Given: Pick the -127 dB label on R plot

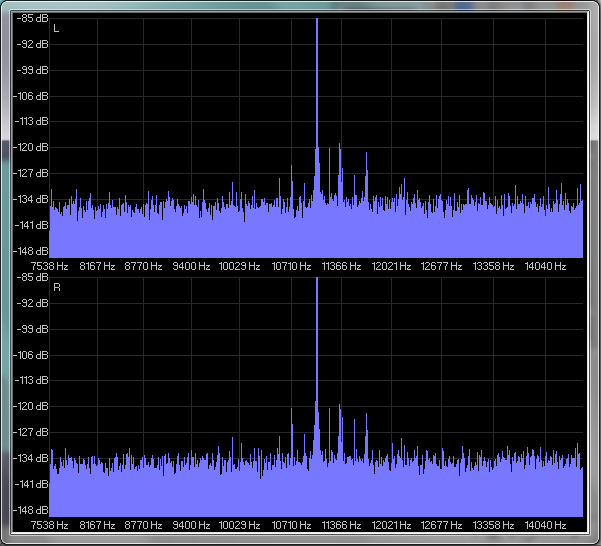Looking at the screenshot, I should 31,432.
